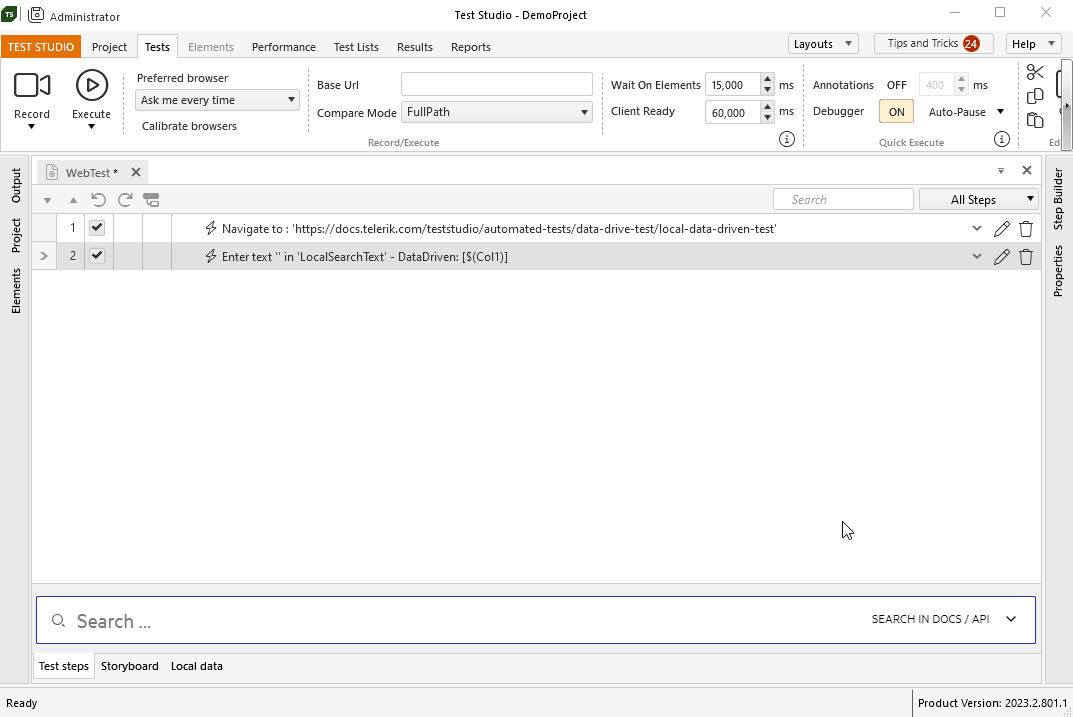Switch to the Project ribbon tab
This screenshot has height=717, width=1073.
tap(109, 47)
